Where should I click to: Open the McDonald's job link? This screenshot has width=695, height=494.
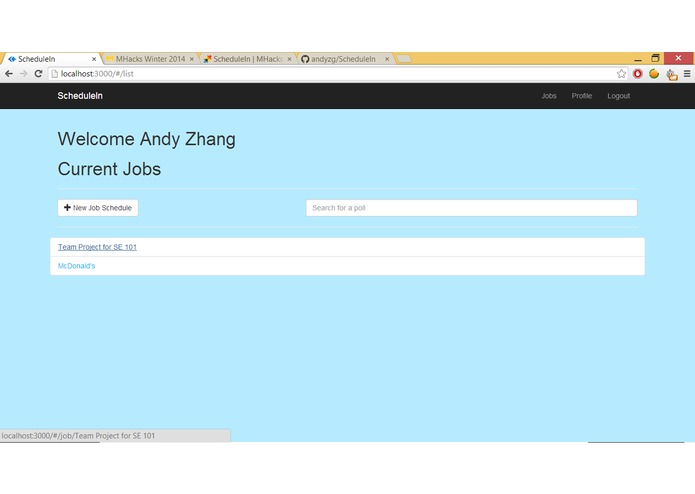tap(76, 266)
